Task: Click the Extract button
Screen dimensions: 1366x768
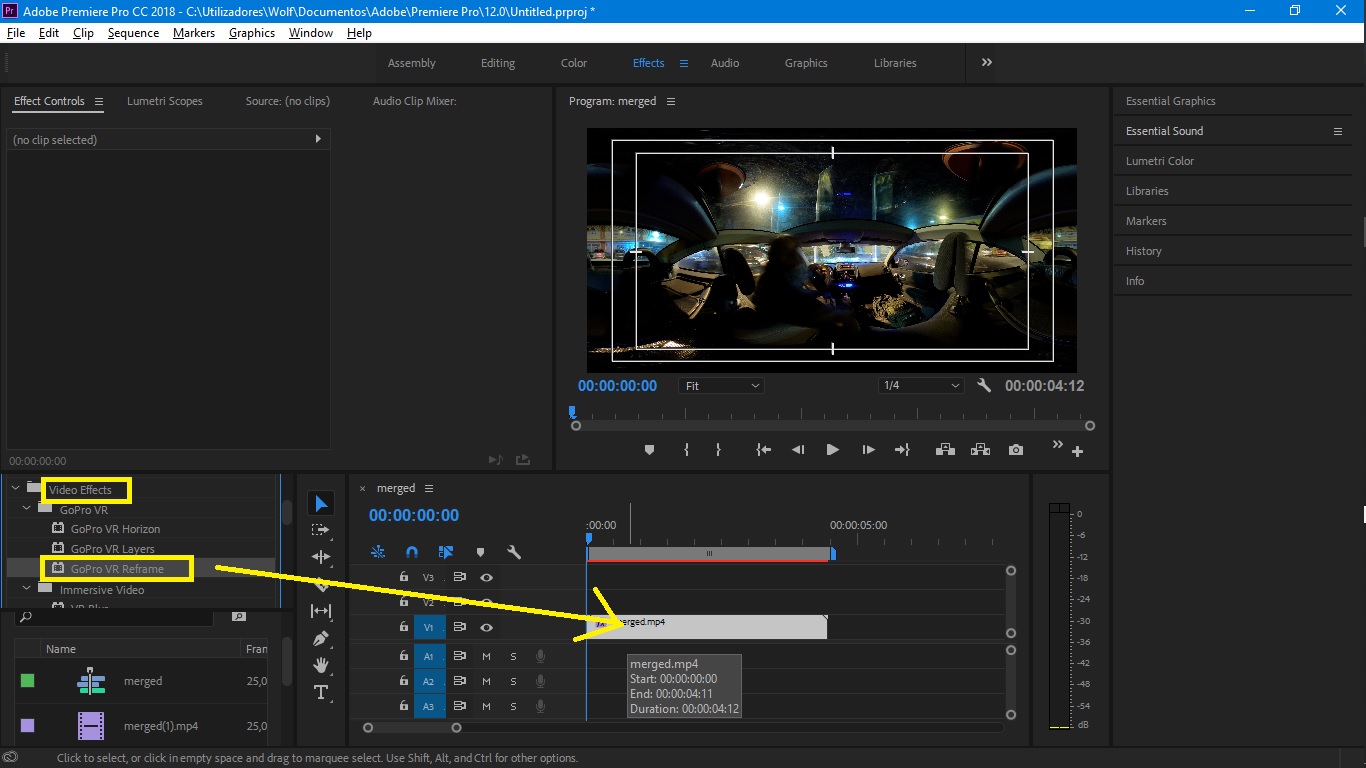Action: point(980,450)
